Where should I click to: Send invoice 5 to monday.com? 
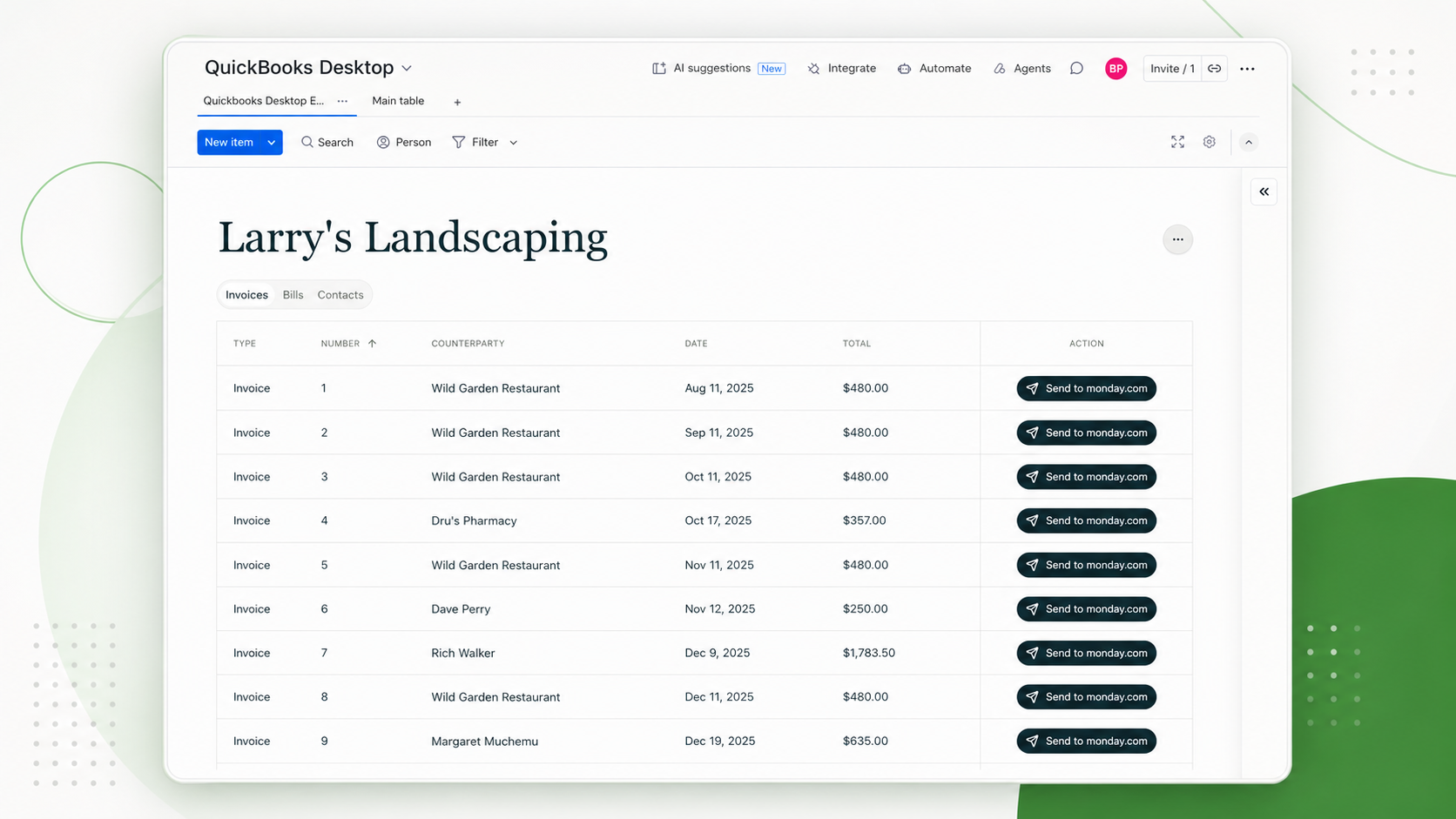(1086, 565)
